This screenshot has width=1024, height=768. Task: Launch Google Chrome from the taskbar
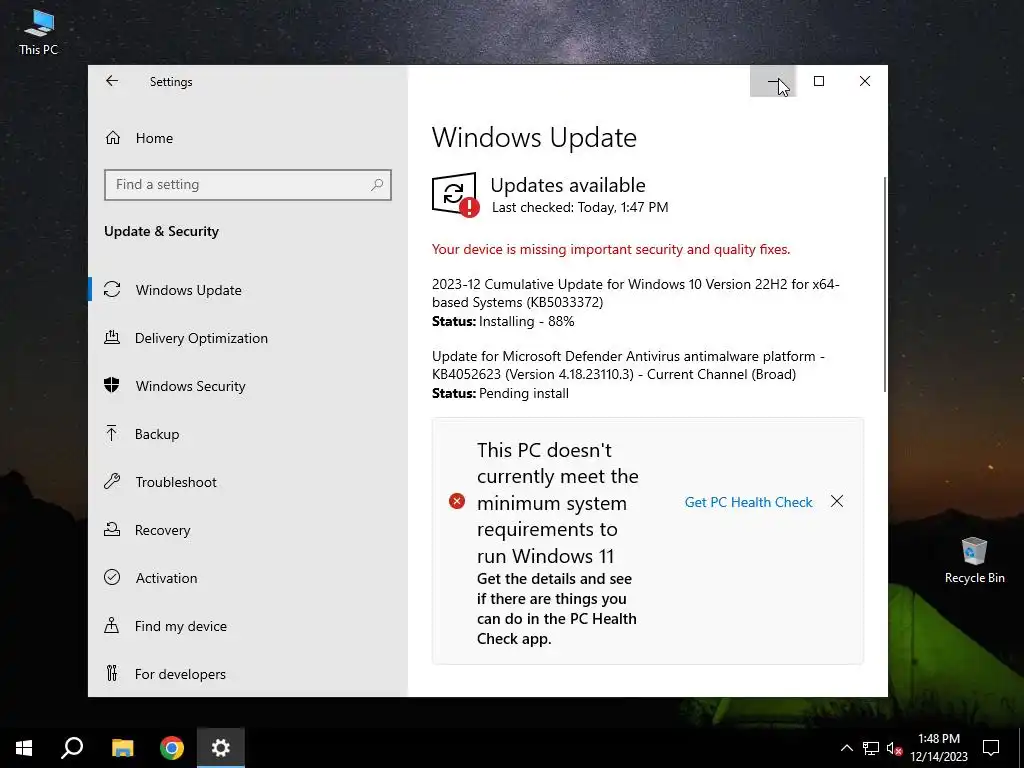172,748
